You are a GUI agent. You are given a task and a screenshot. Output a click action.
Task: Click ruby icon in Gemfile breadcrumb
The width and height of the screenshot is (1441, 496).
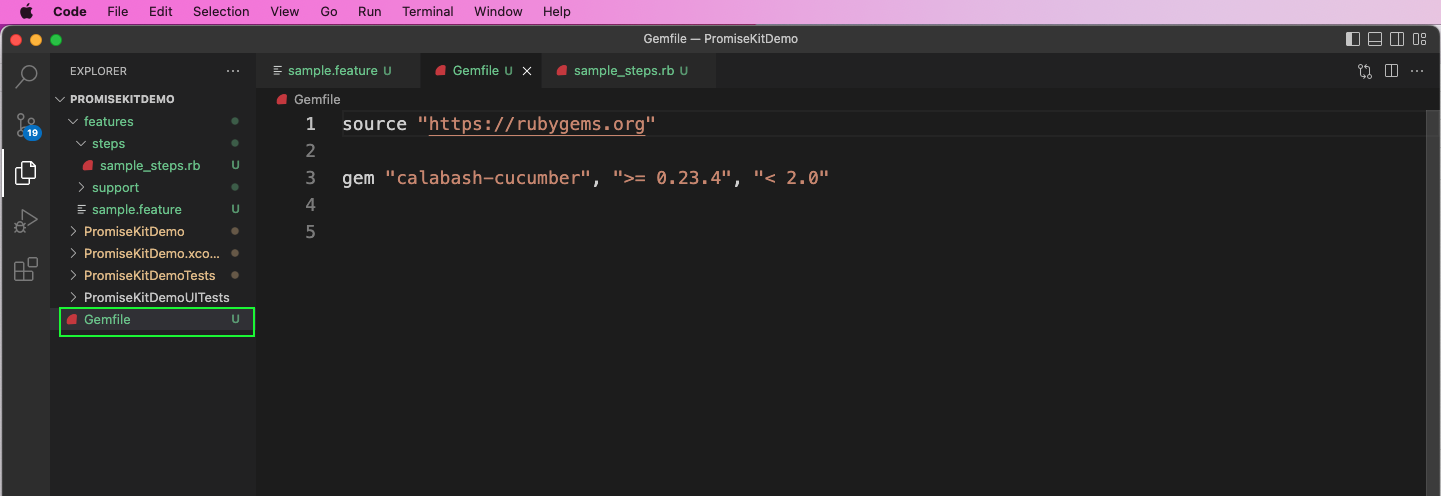282,100
